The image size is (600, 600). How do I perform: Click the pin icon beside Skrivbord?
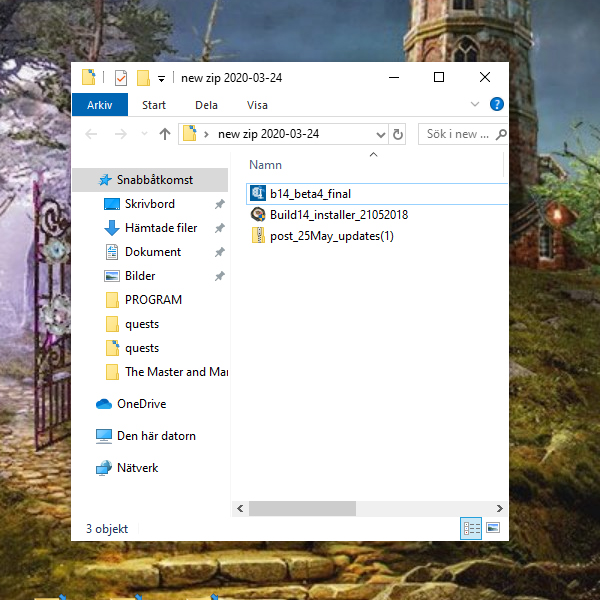(219, 204)
